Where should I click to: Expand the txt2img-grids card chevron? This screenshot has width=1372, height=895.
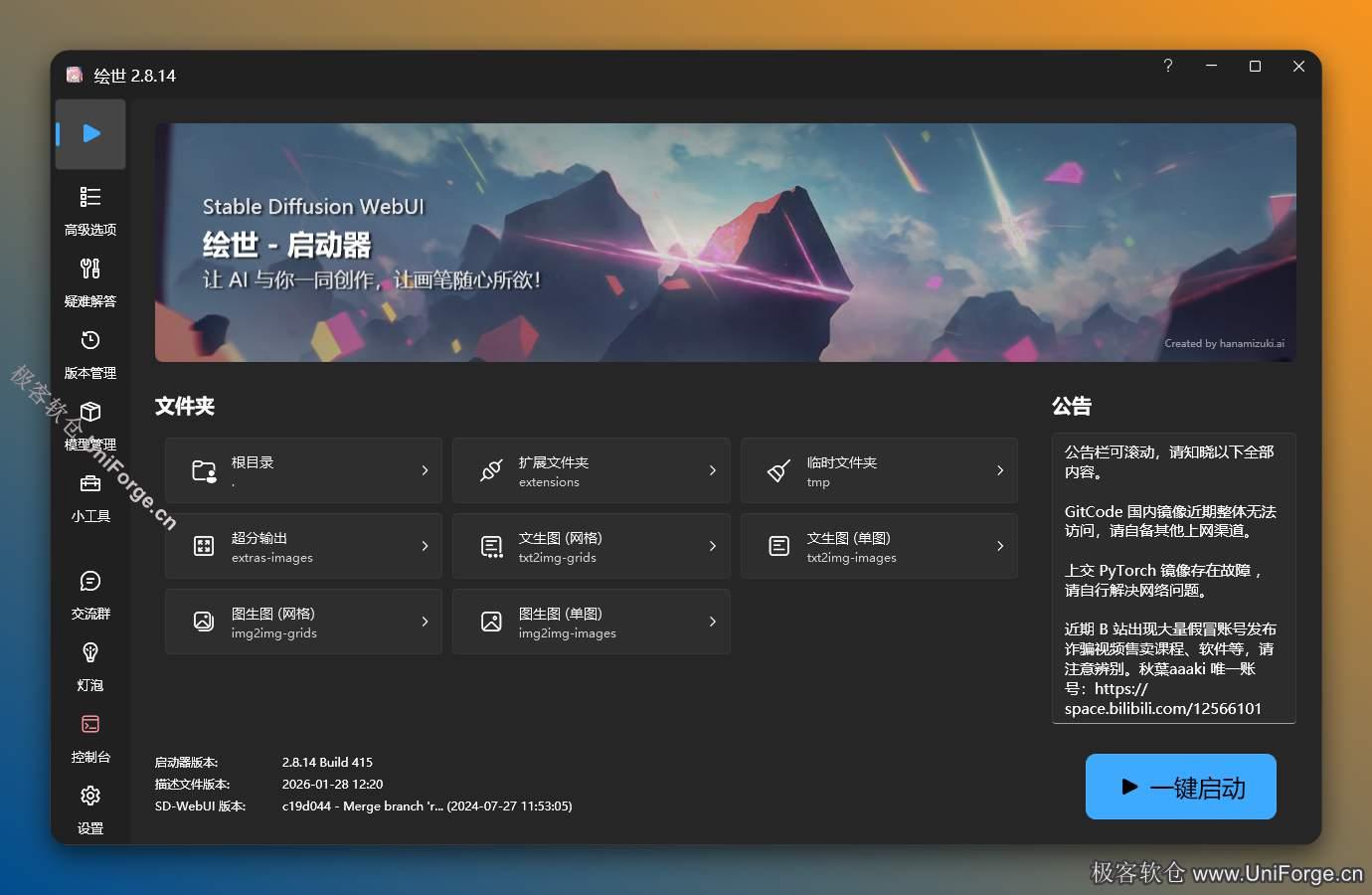713,546
